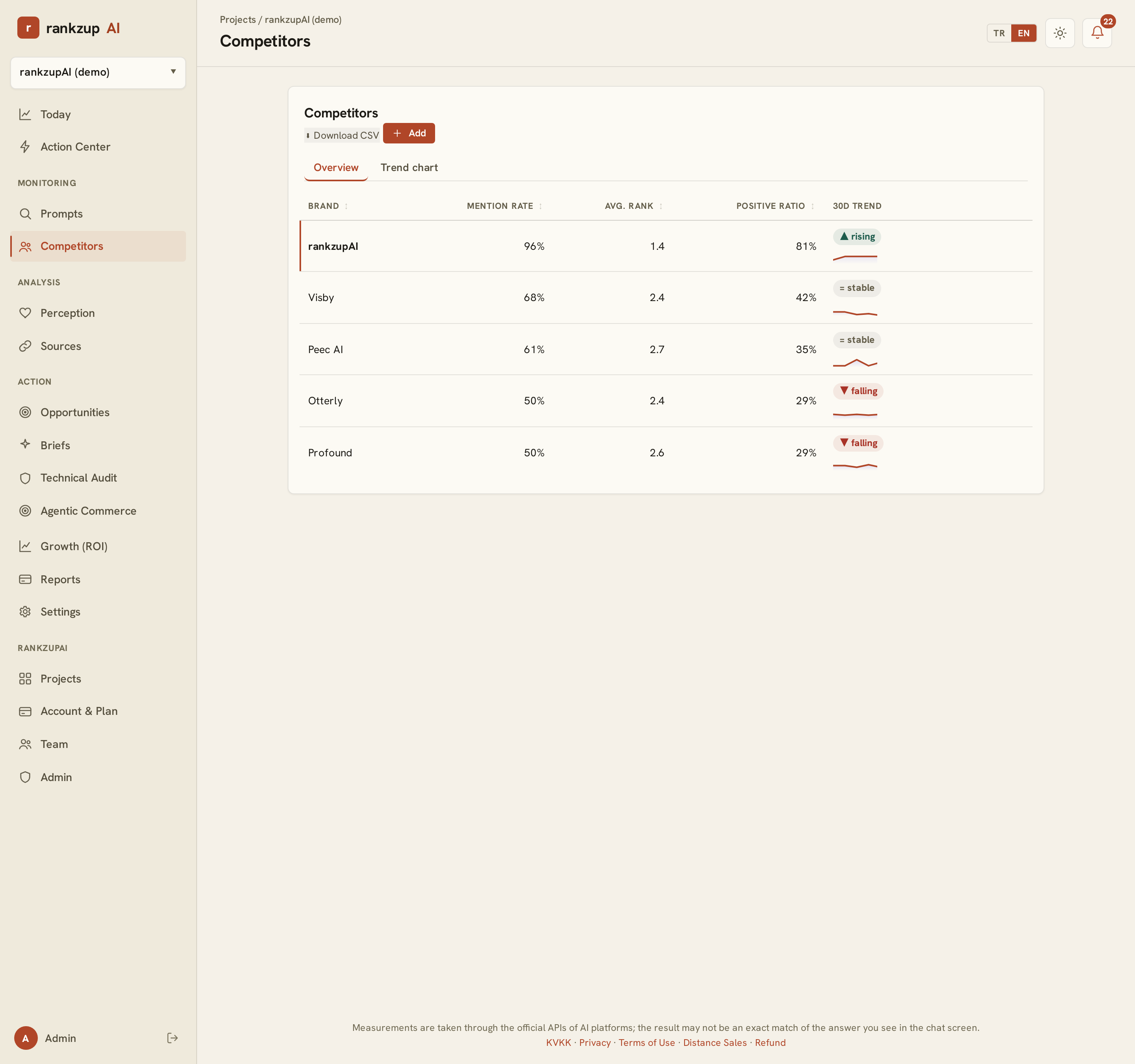This screenshot has width=1135, height=1064.
Task: Open Today in the sidebar
Action: tap(98, 114)
